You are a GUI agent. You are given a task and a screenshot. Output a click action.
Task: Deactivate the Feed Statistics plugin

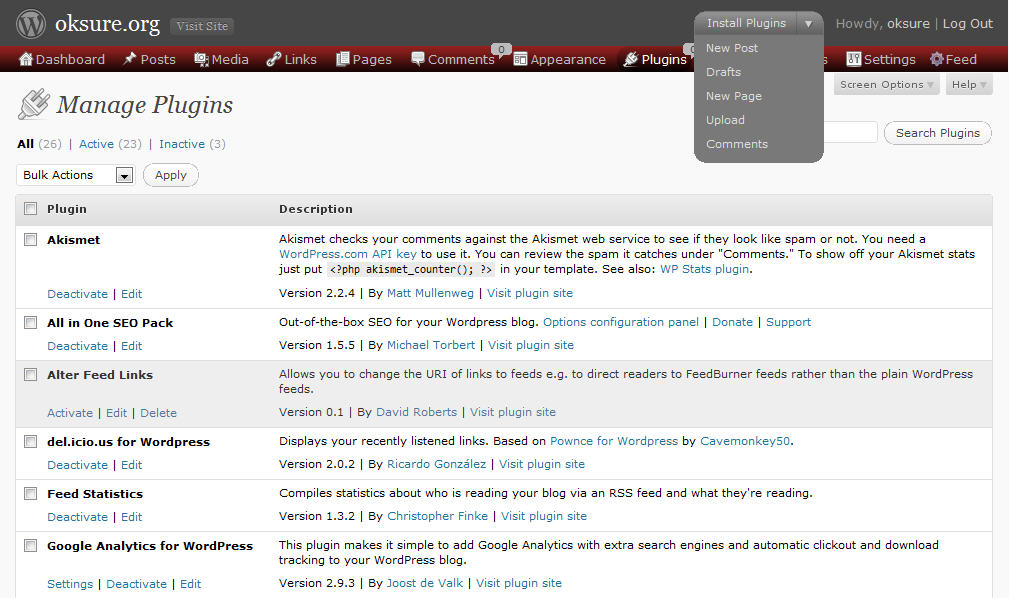point(77,517)
